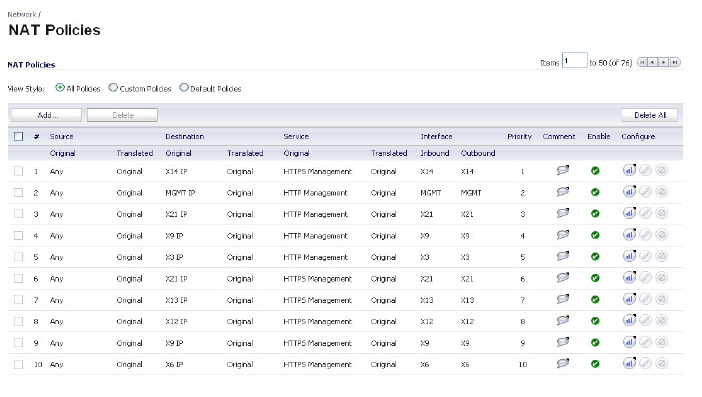View comment bubble for policy 9
The height and width of the screenshot is (397, 702).
(563, 342)
